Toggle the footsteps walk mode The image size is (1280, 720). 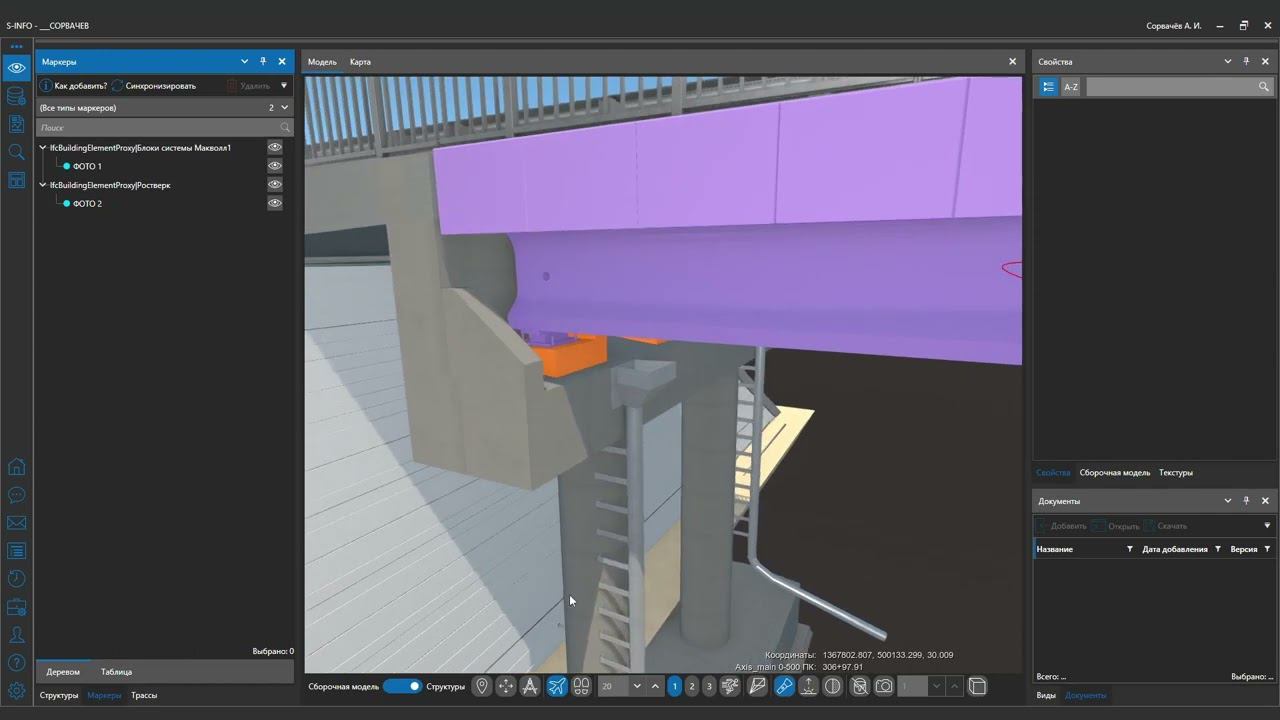click(x=581, y=686)
